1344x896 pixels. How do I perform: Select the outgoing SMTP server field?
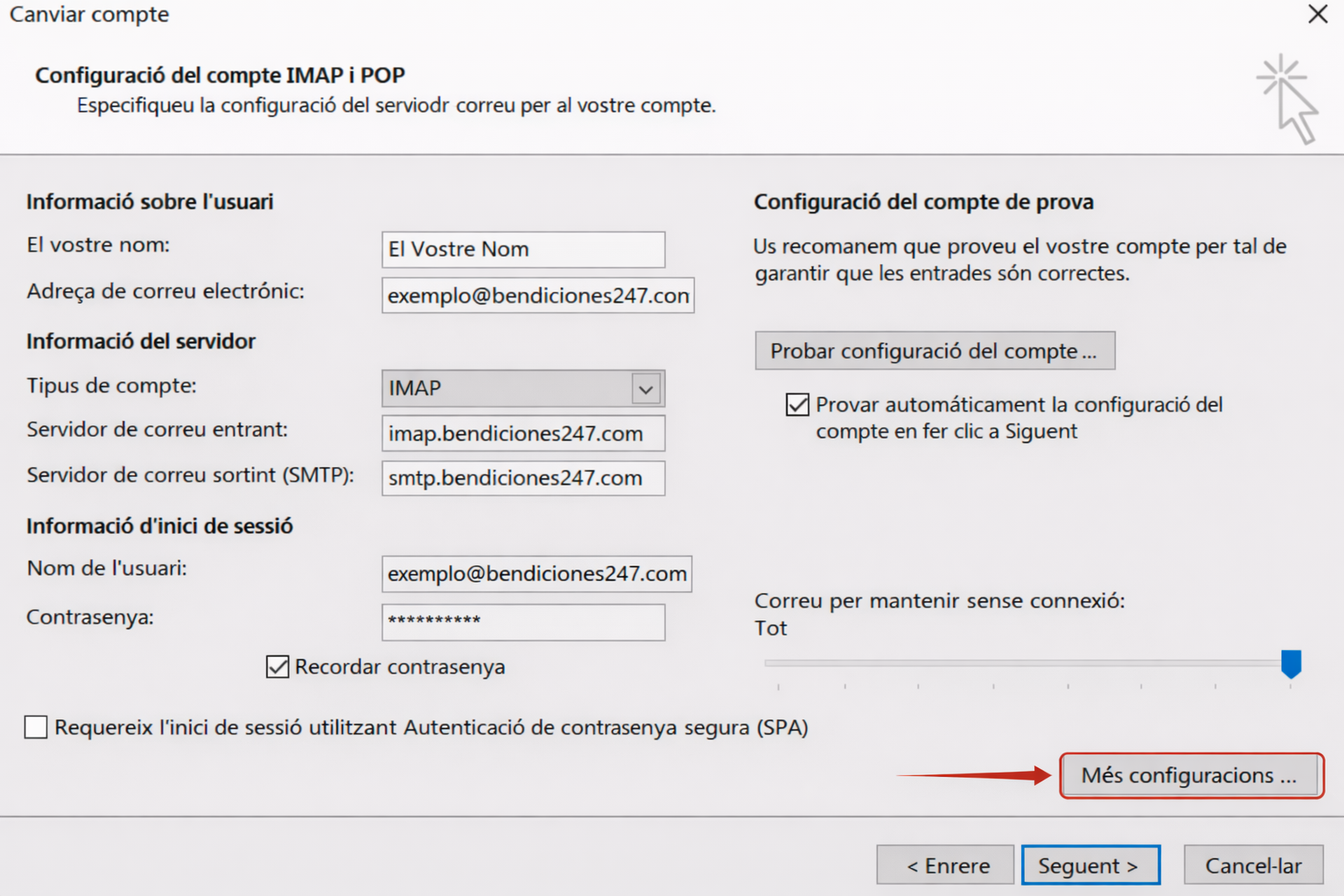point(522,479)
